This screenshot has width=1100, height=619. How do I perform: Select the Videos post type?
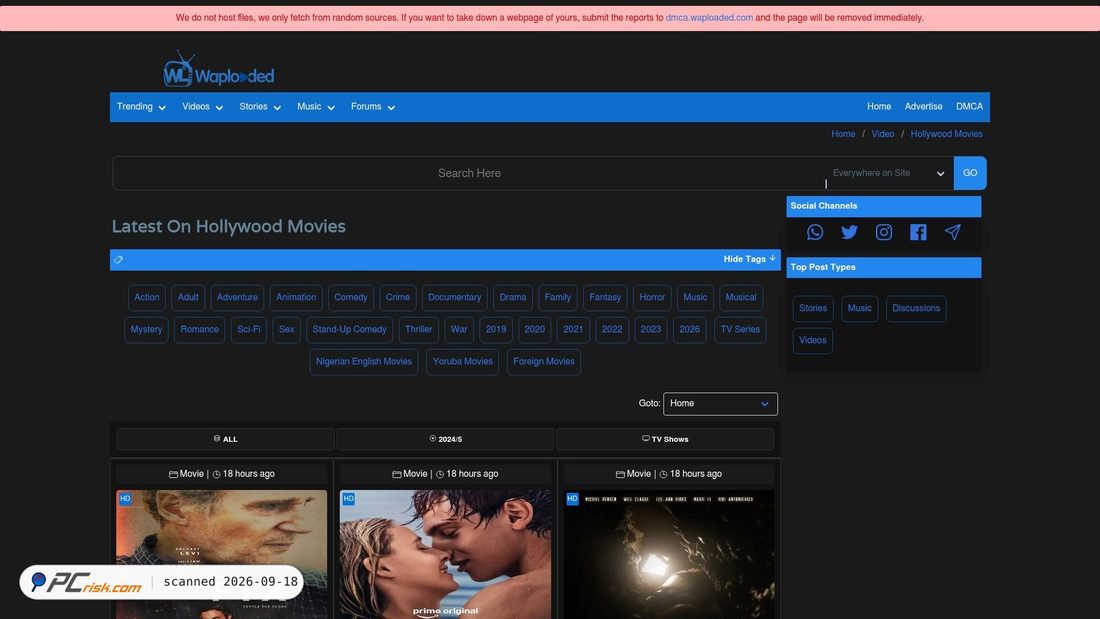812,341
